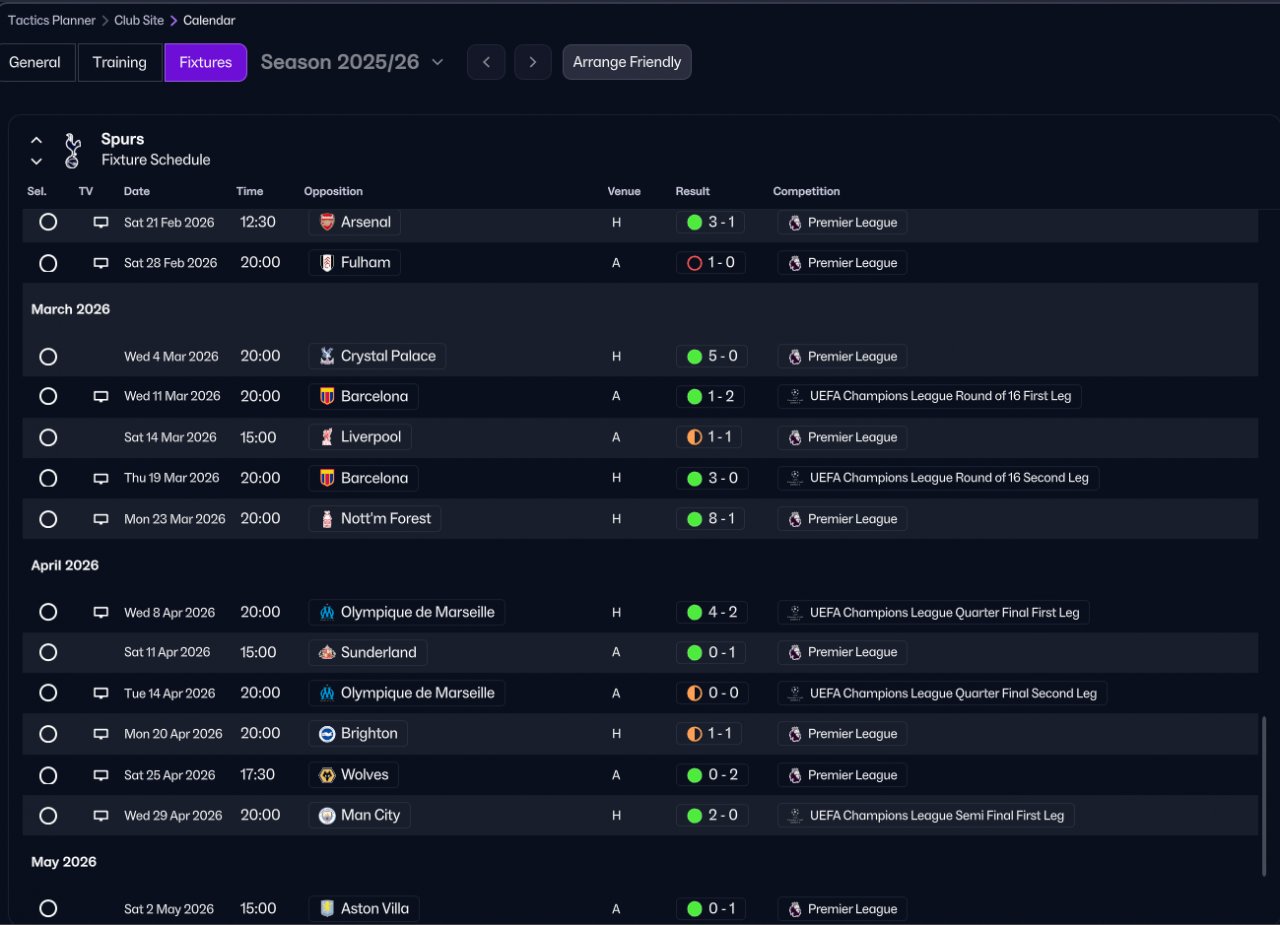
Task: Click the TV icon for the Brighton match
Action: tap(101, 734)
